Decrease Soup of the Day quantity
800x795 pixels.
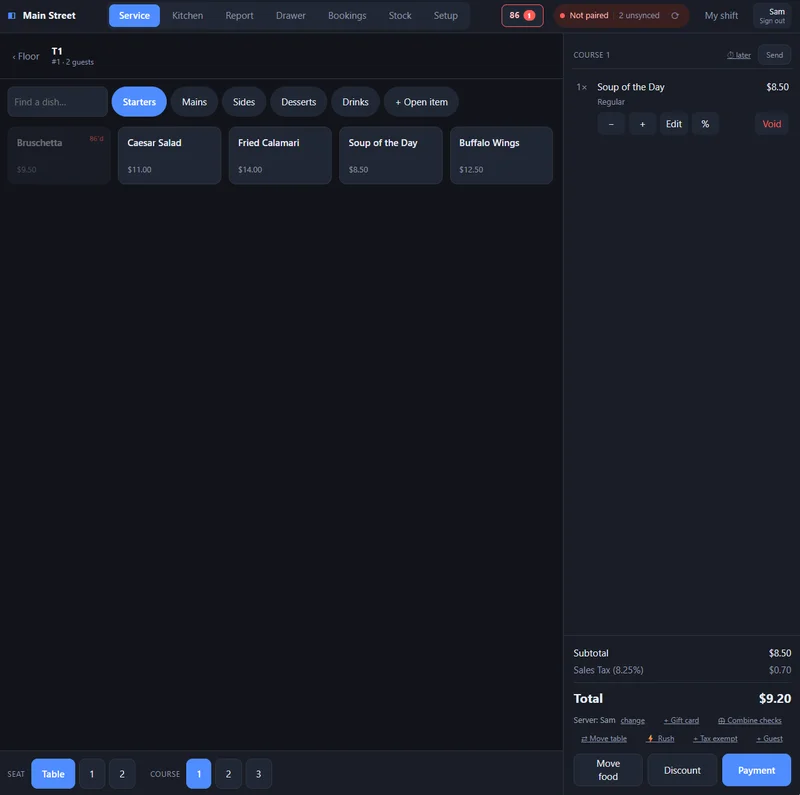(611, 124)
